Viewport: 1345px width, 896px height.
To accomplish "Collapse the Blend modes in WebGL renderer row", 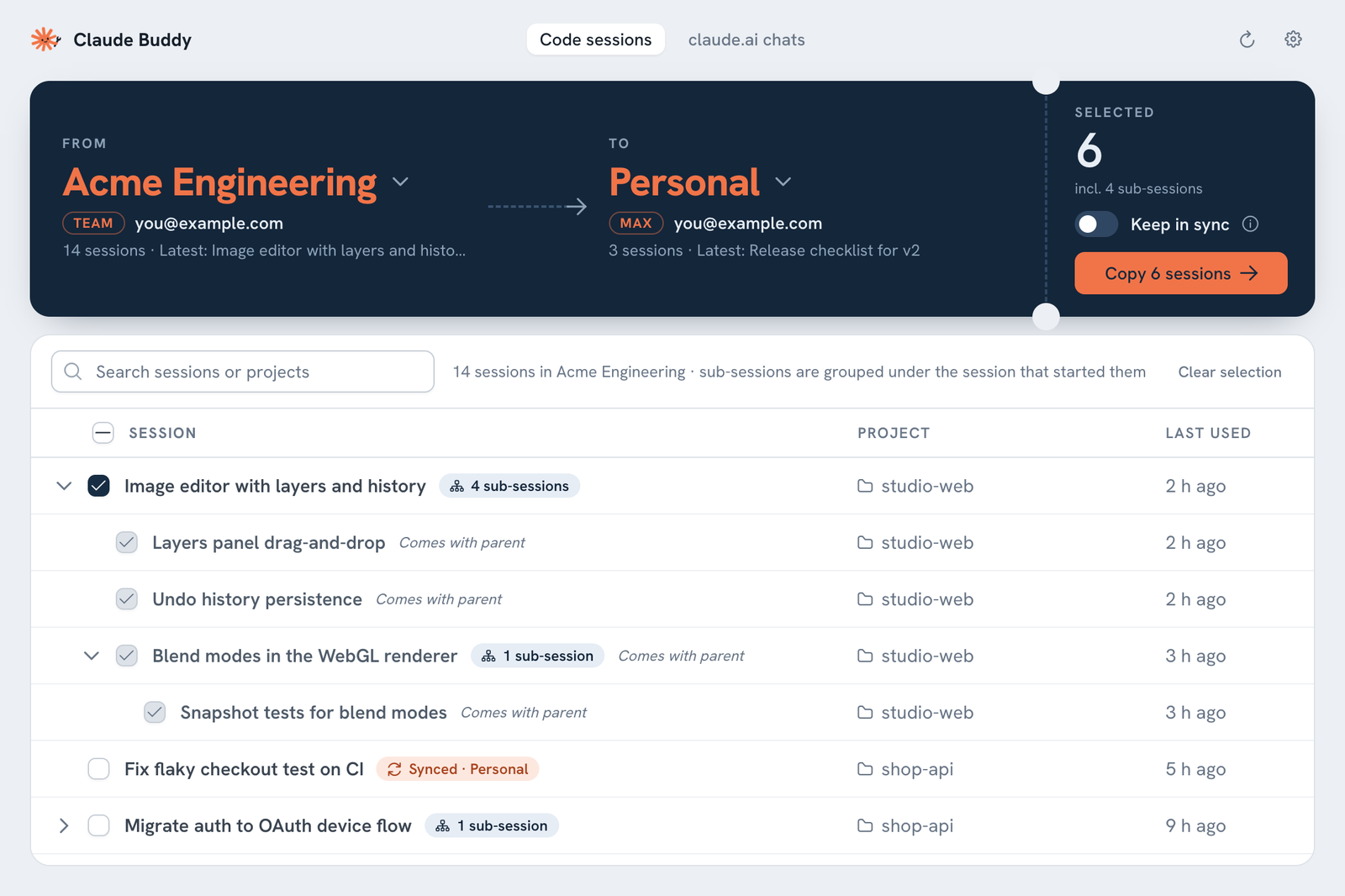I will [x=92, y=656].
